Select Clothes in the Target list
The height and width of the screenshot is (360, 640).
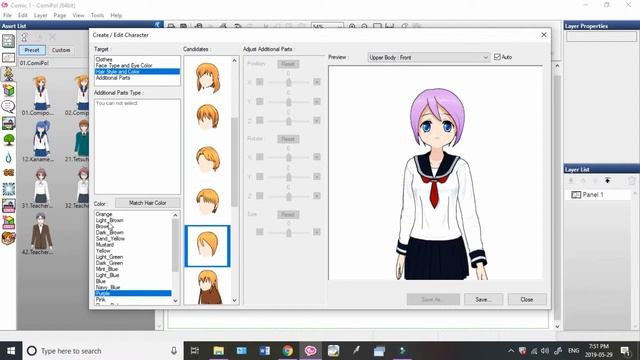(137, 60)
